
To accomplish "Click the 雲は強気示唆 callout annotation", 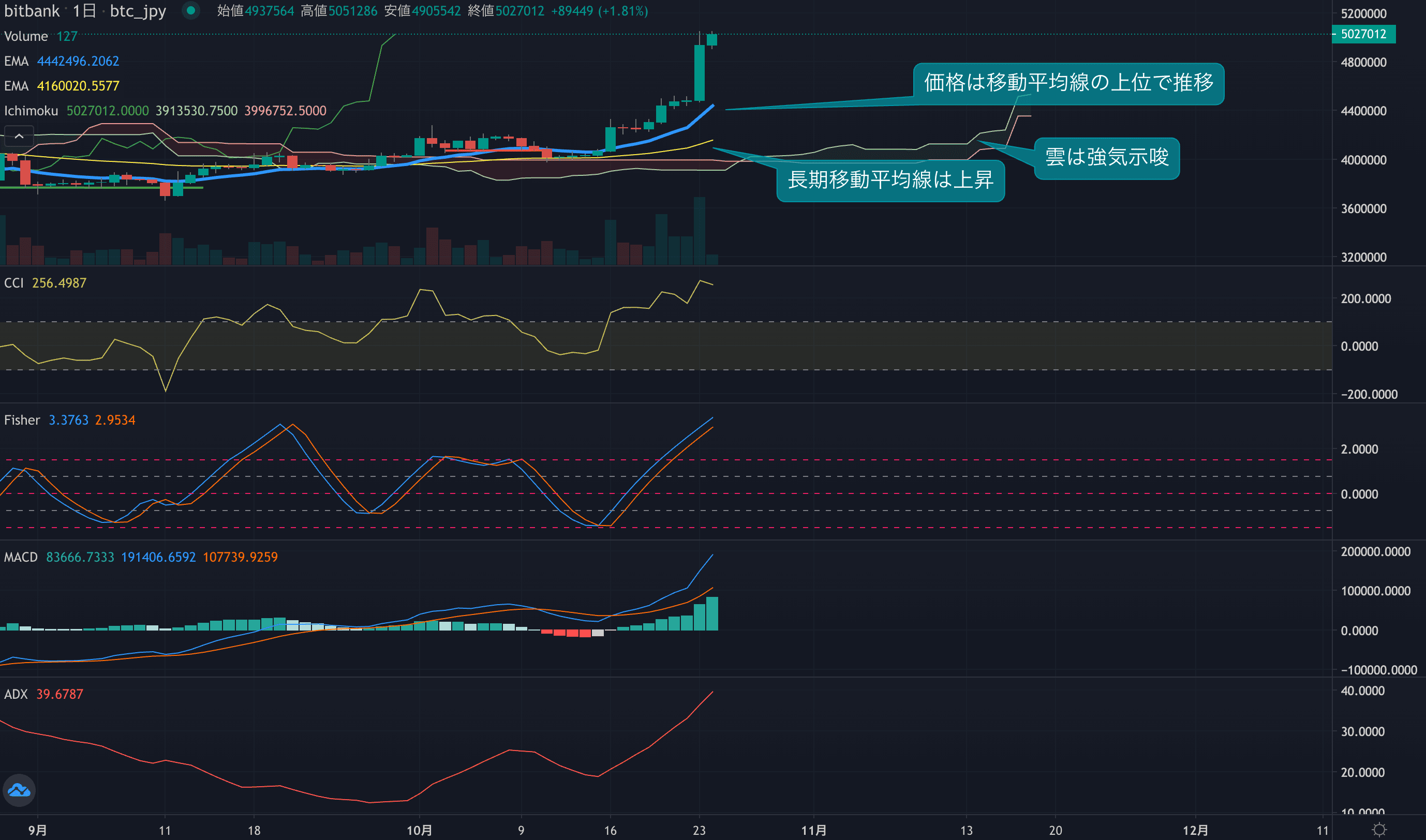I will (1107, 158).
